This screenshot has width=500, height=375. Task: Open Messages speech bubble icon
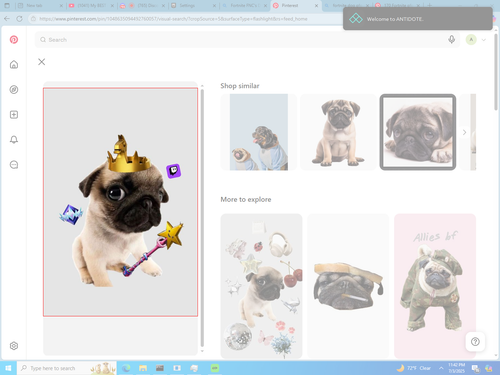[14, 165]
